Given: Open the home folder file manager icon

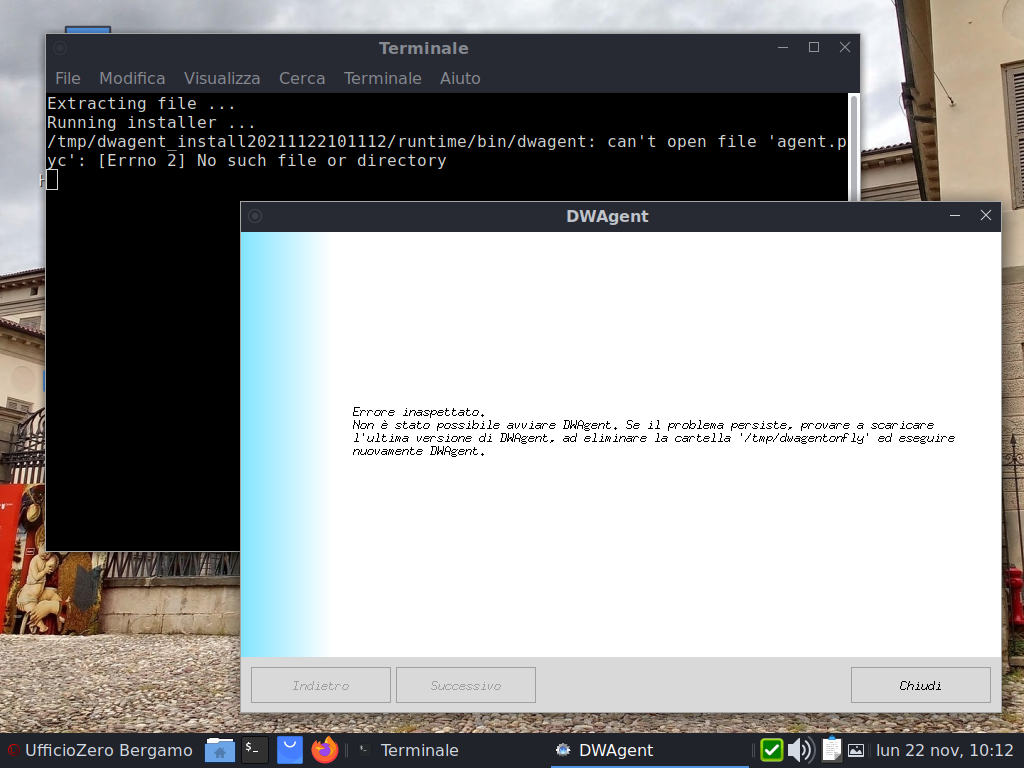Looking at the screenshot, I should (x=220, y=750).
